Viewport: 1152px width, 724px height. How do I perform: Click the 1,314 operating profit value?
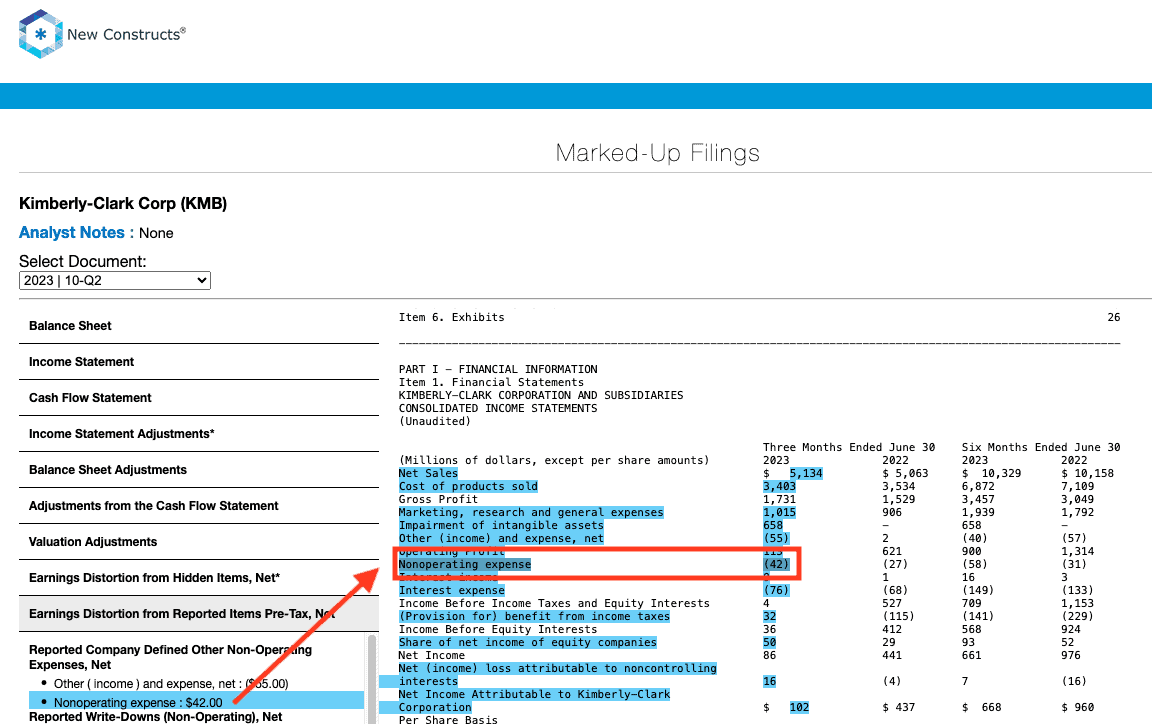(x=1078, y=551)
